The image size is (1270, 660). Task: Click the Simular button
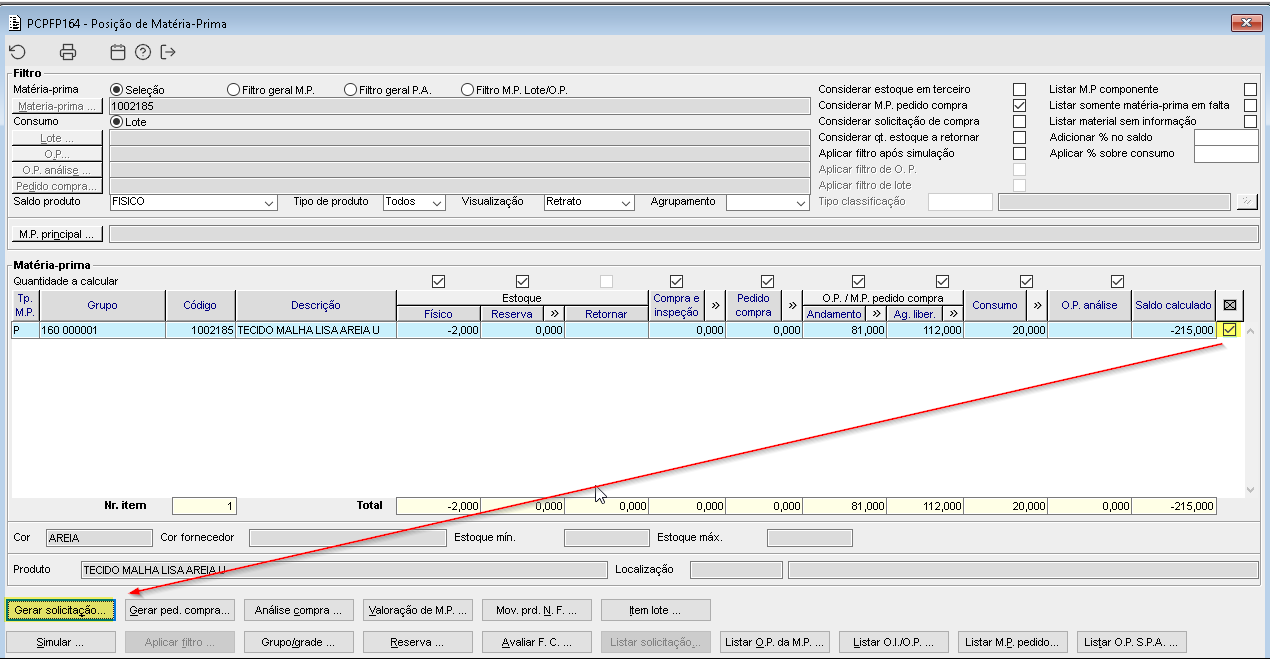pos(61,642)
